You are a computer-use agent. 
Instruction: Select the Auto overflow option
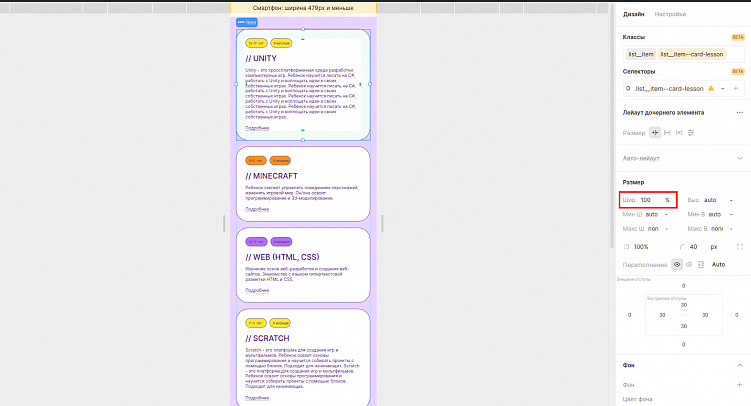tap(718, 264)
